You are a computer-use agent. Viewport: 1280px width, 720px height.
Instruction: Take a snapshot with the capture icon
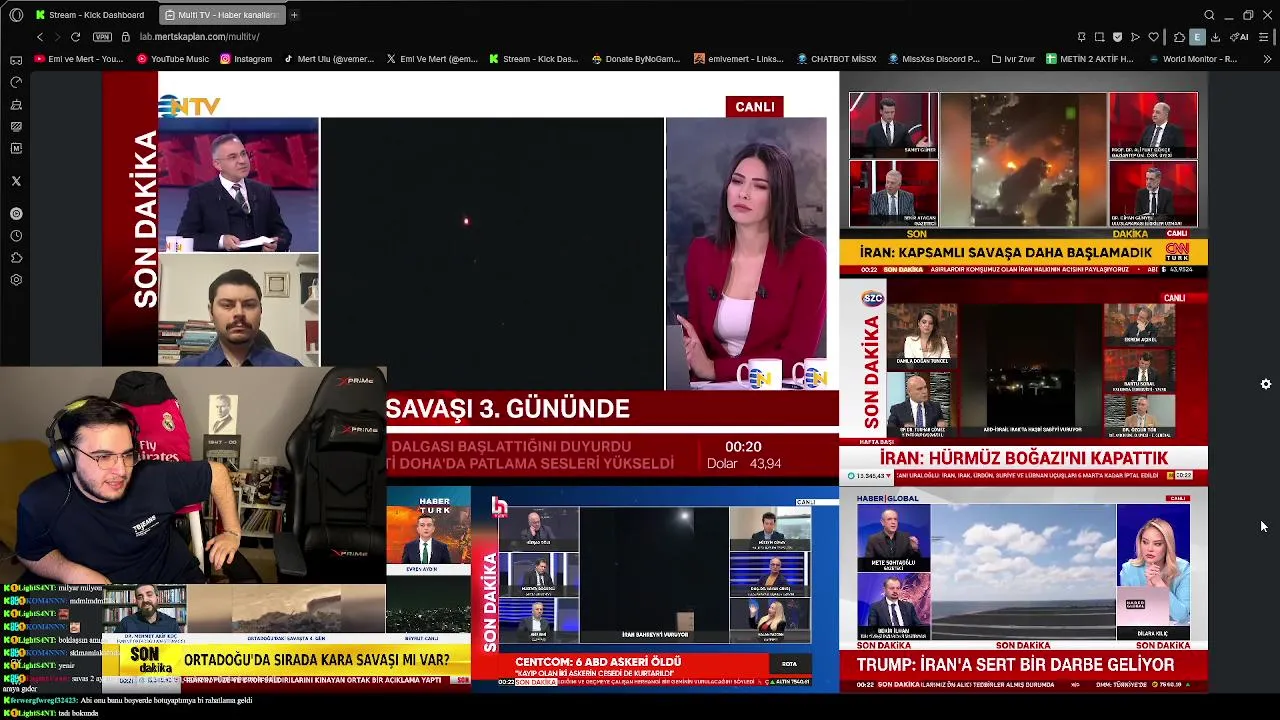(x=1099, y=37)
